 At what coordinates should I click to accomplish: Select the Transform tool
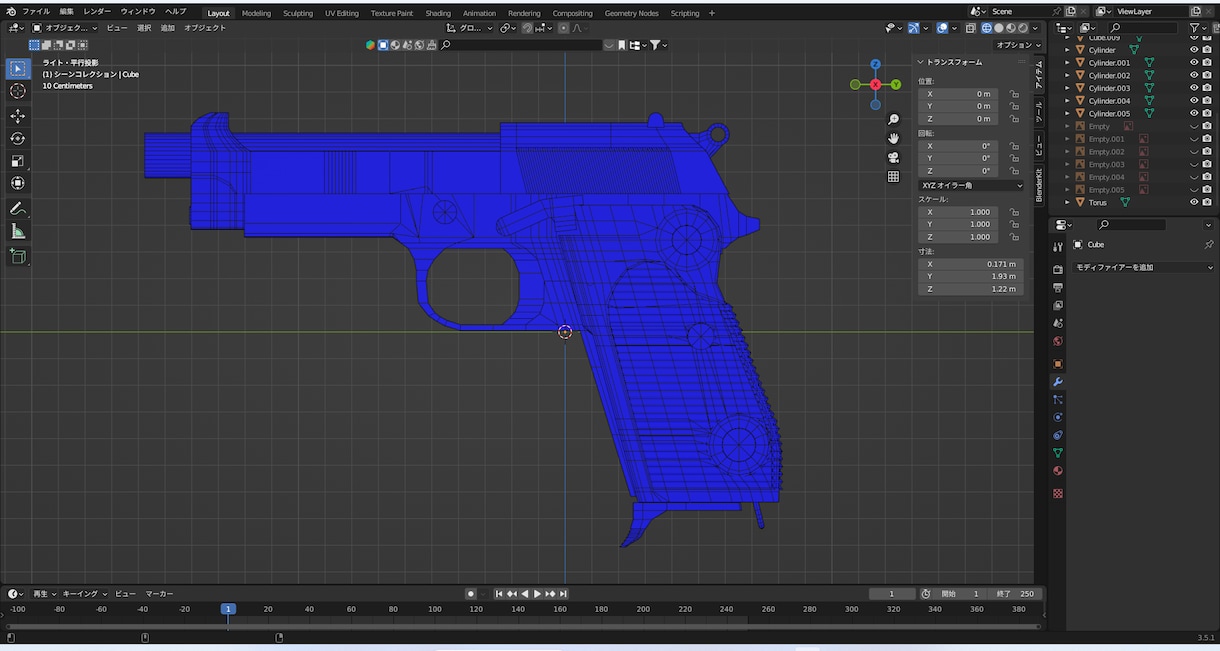18,183
